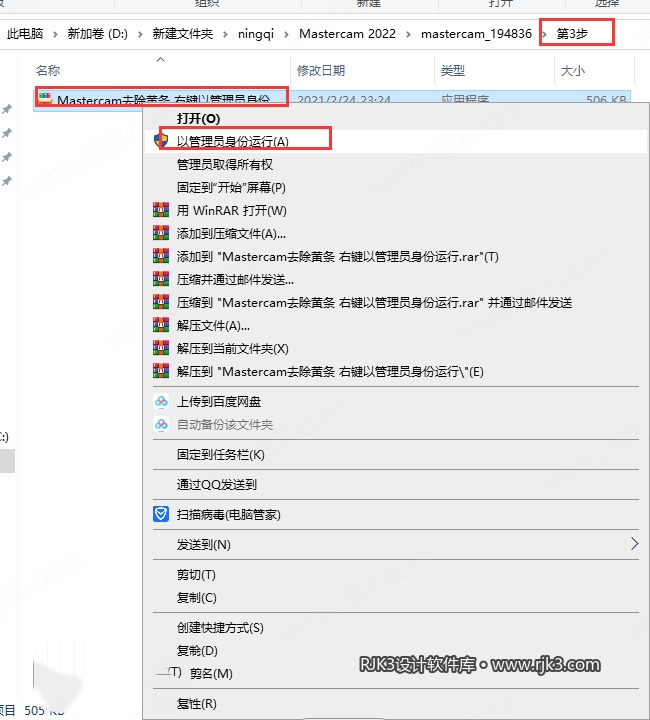Sort by the 大小 column header
Image resolution: width=650 pixels, height=720 pixels.
coord(572,70)
